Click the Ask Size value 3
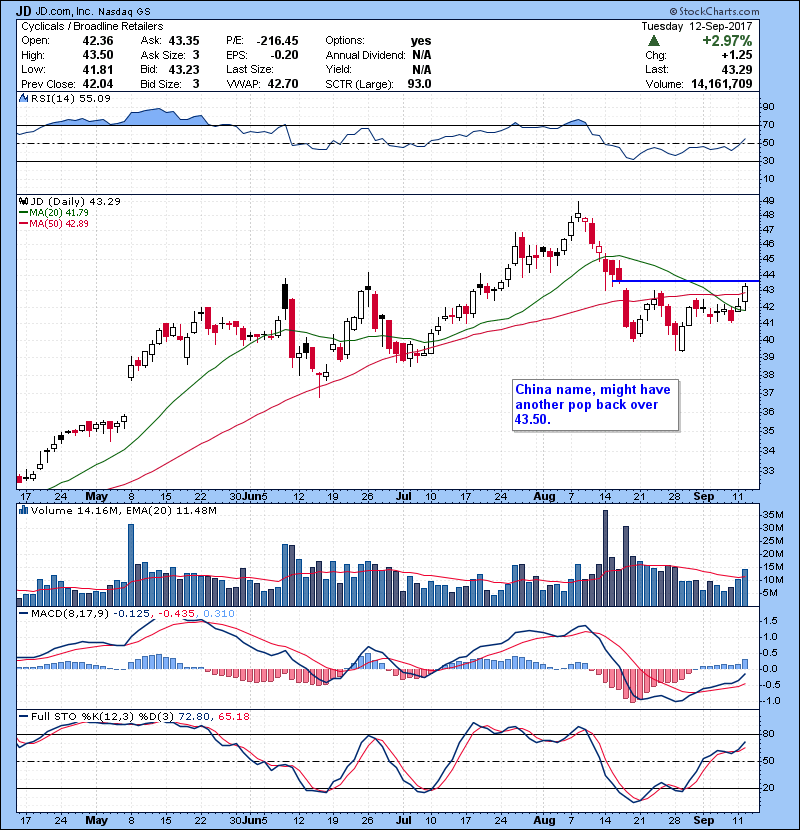The width and height of the screenshot is (800, 830). 196,55
